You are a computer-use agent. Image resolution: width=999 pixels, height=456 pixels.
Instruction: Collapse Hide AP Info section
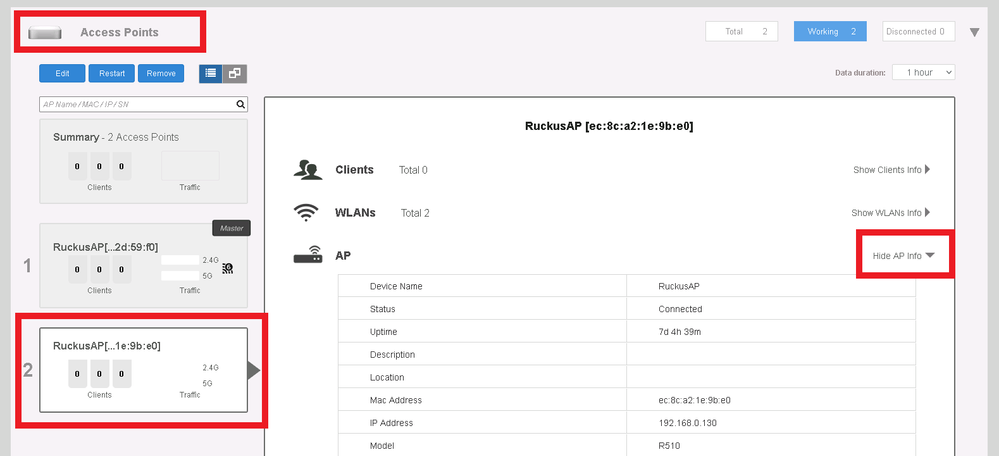point(903,256)
